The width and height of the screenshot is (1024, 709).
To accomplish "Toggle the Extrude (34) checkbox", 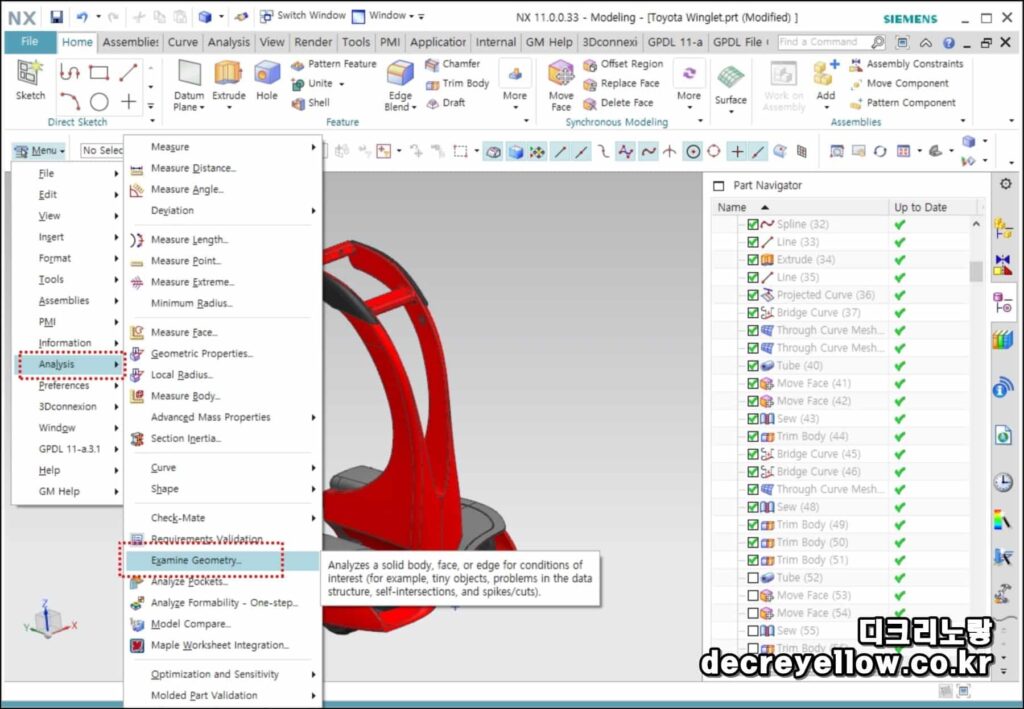I will (752, 260).
